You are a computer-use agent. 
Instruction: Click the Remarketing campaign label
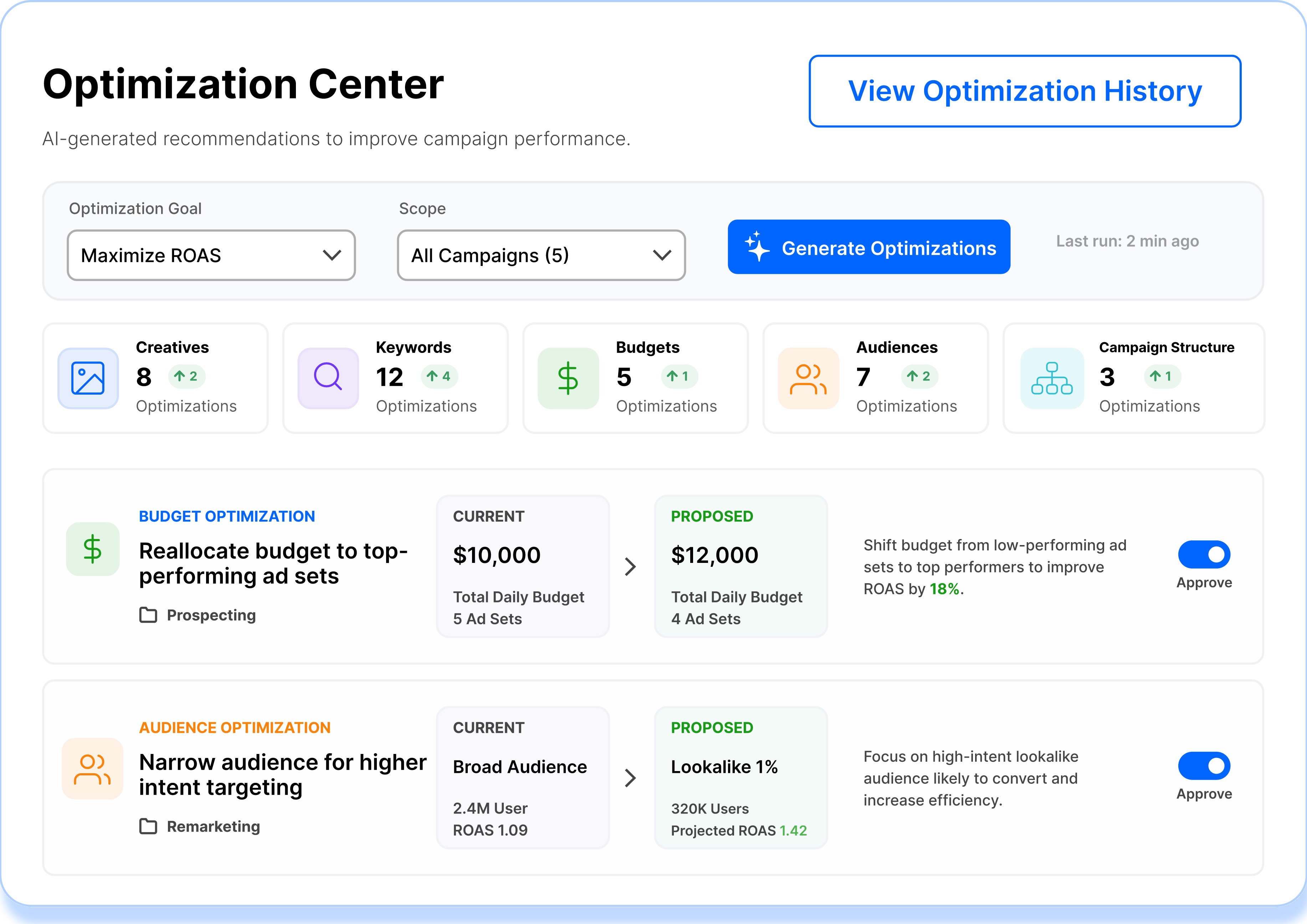(214, 827)
